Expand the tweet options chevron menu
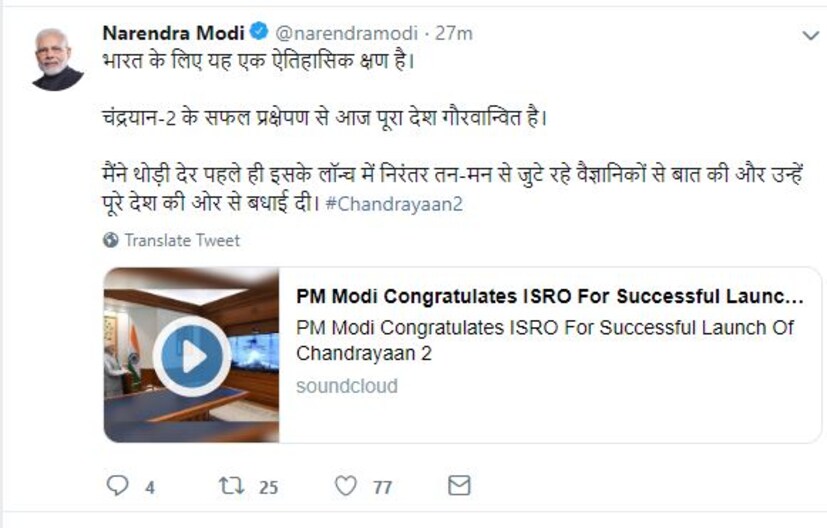827x528 pixels. coord(811,35)
